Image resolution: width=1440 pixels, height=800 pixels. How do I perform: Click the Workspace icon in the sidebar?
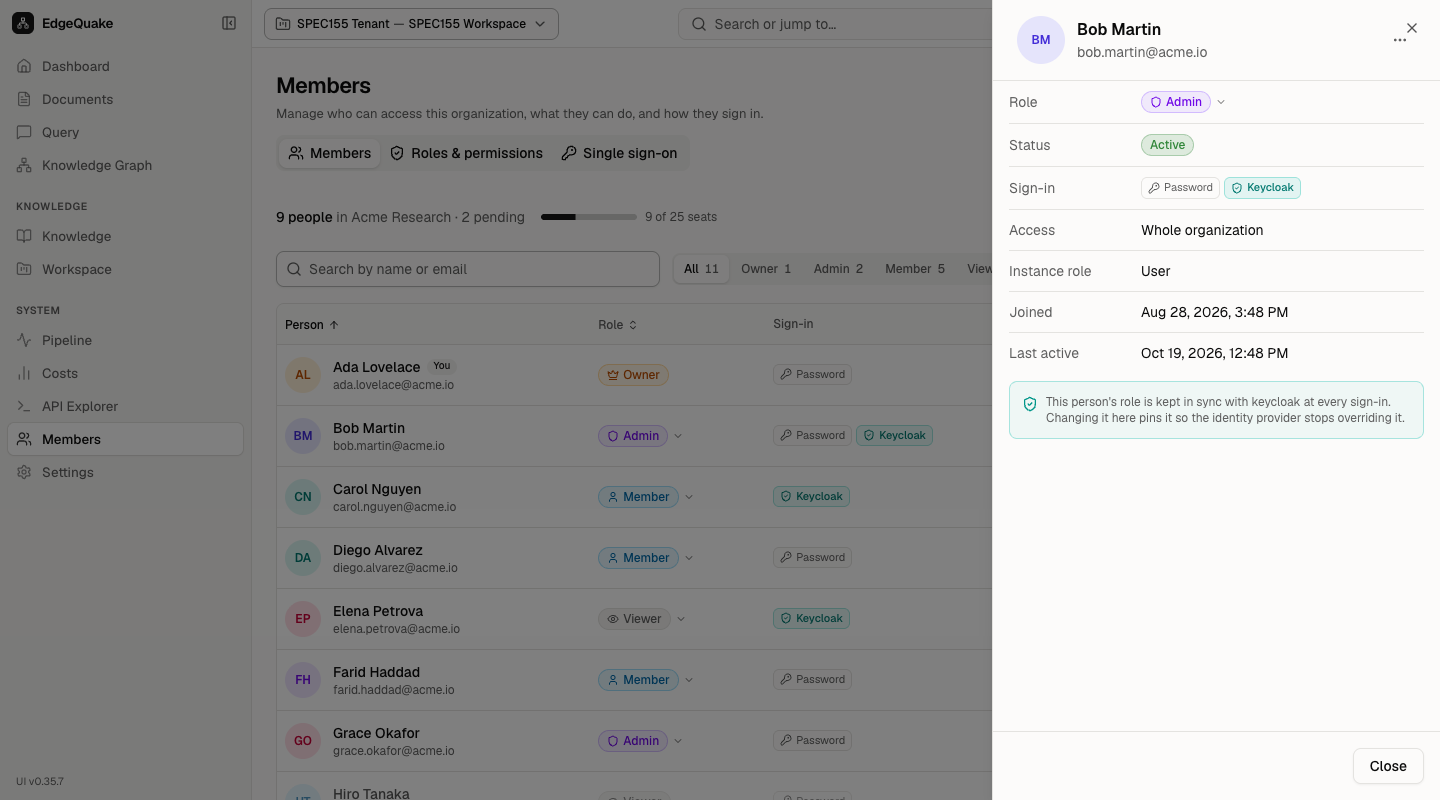pyautogui.click(x=24, y=269)
